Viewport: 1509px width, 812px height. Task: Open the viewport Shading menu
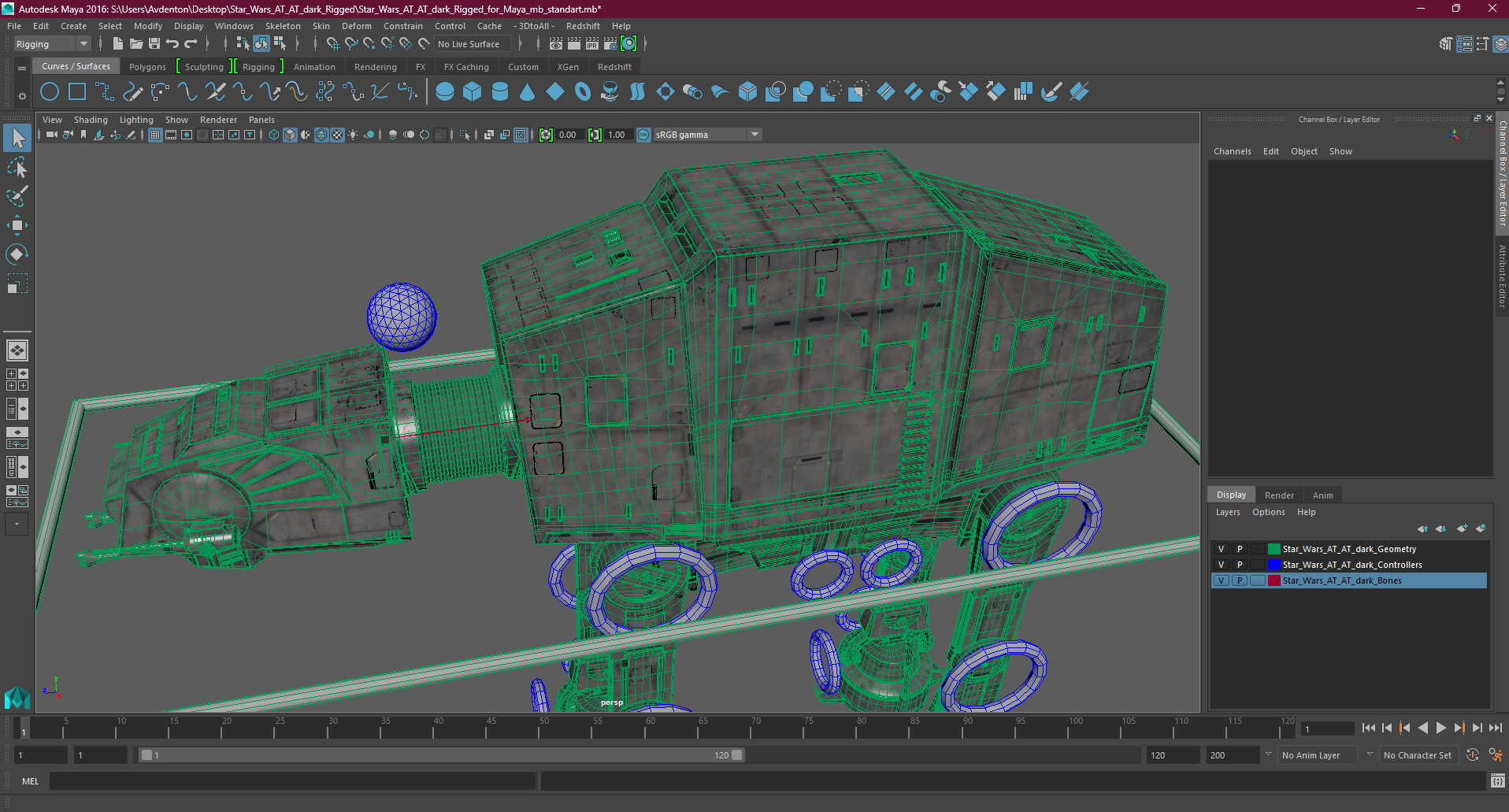tap(91, 120)
